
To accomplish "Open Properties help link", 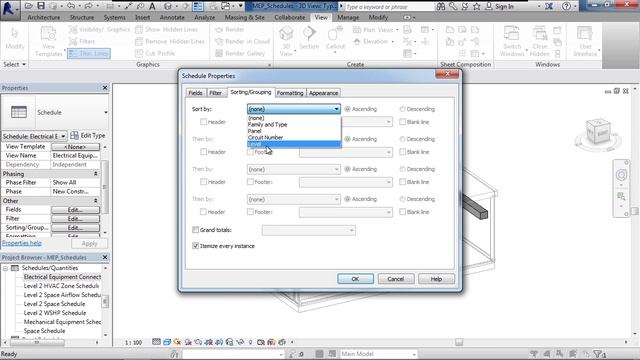I will point(22,243).
